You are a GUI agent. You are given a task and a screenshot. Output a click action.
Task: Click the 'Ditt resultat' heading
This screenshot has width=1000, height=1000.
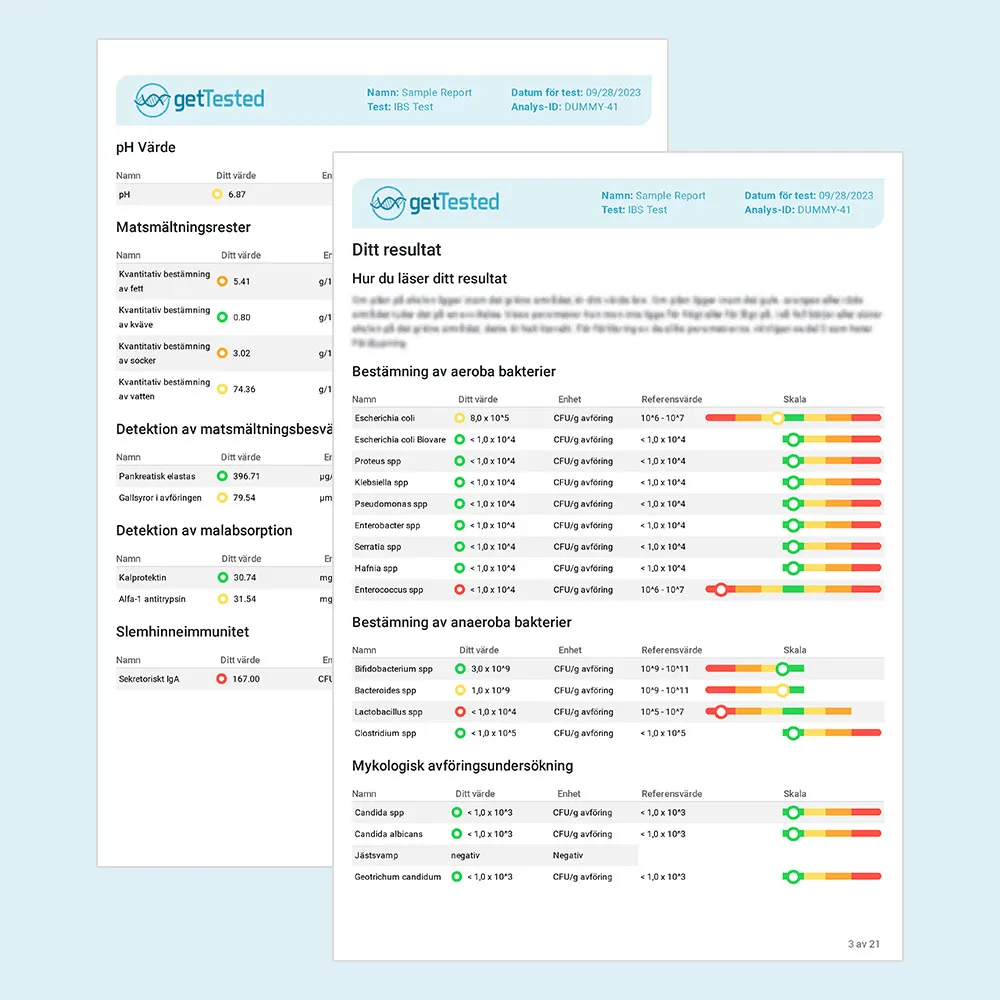coord(397,250)
